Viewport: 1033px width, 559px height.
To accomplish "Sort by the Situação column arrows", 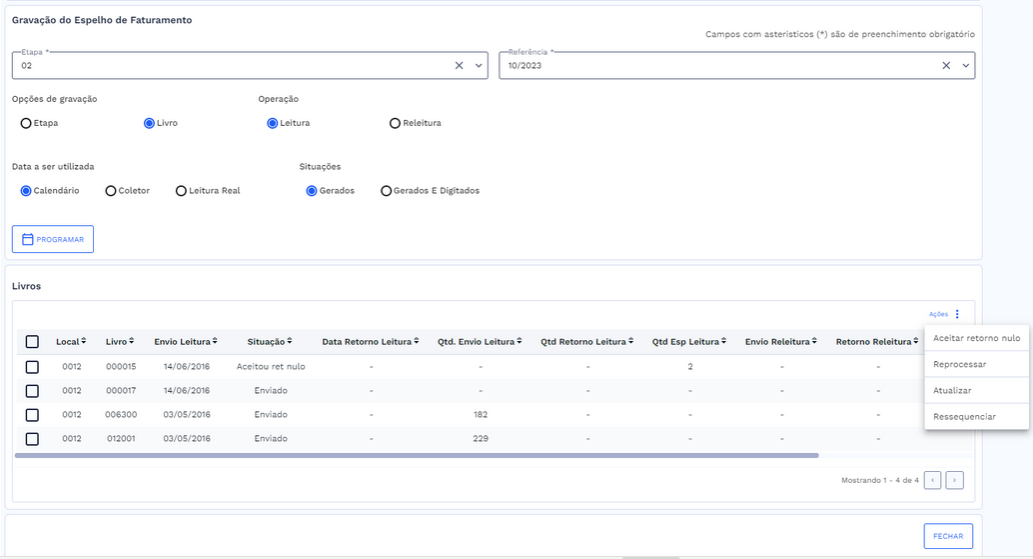I will click(x=290, y=342).
